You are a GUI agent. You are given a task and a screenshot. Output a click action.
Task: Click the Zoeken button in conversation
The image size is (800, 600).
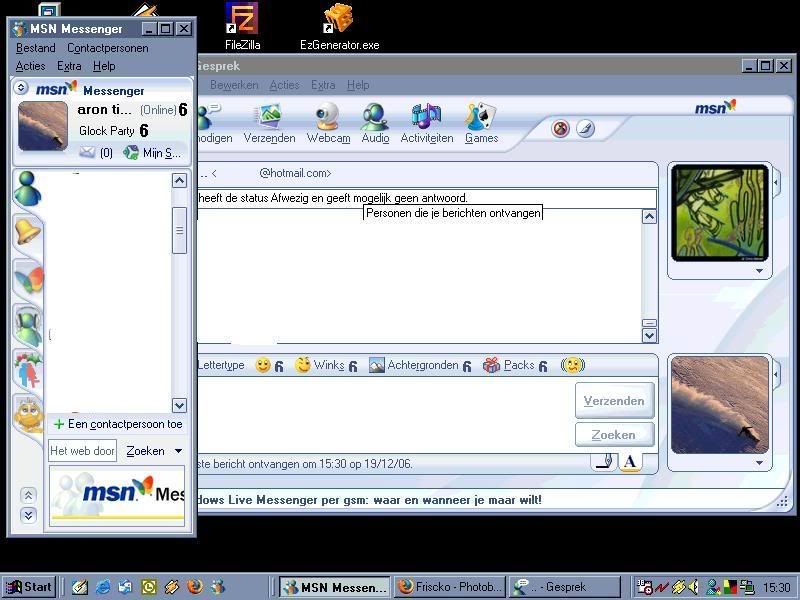point(614,435)
